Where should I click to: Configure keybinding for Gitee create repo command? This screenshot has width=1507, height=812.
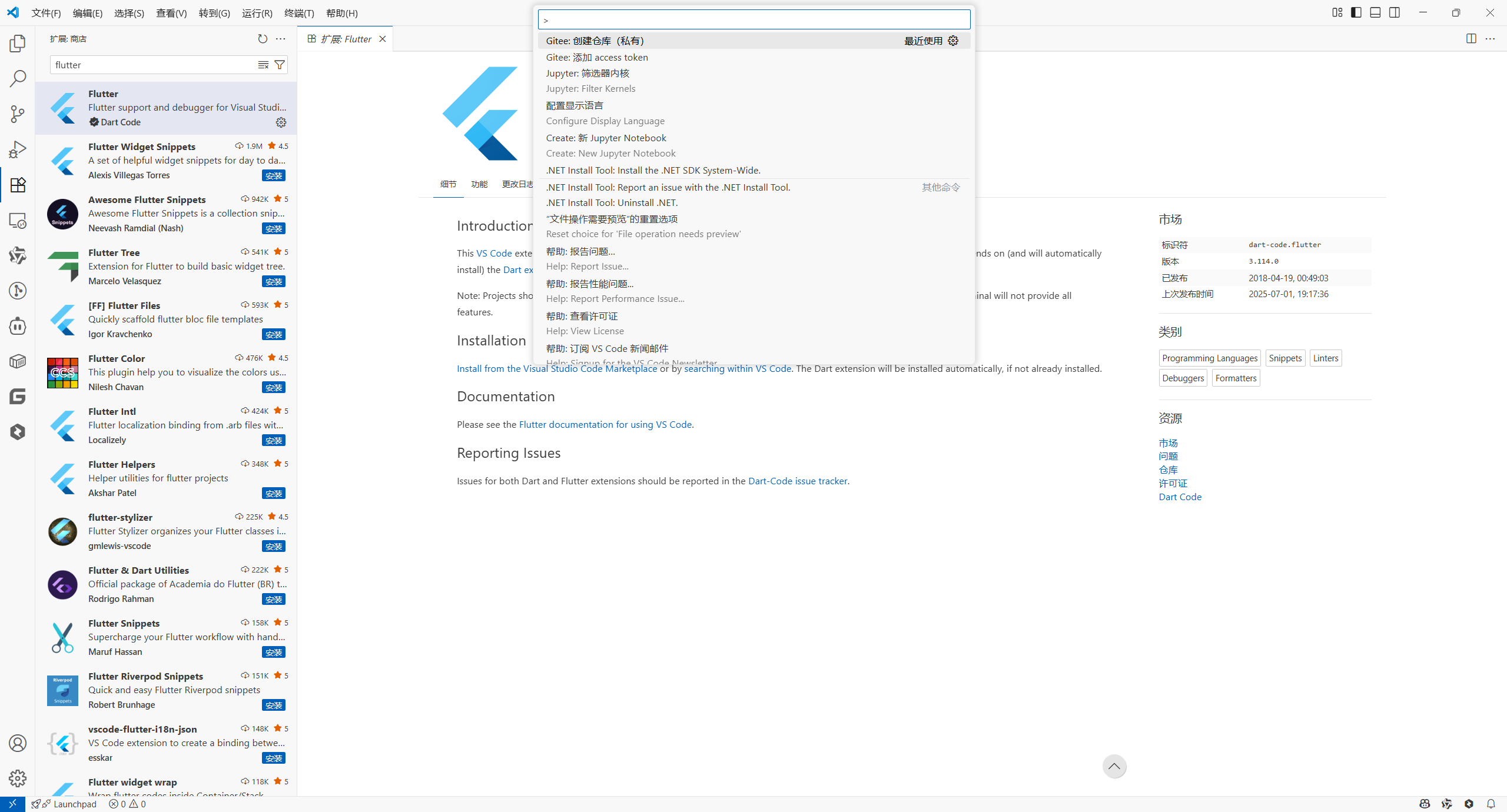tap(953, 41)
